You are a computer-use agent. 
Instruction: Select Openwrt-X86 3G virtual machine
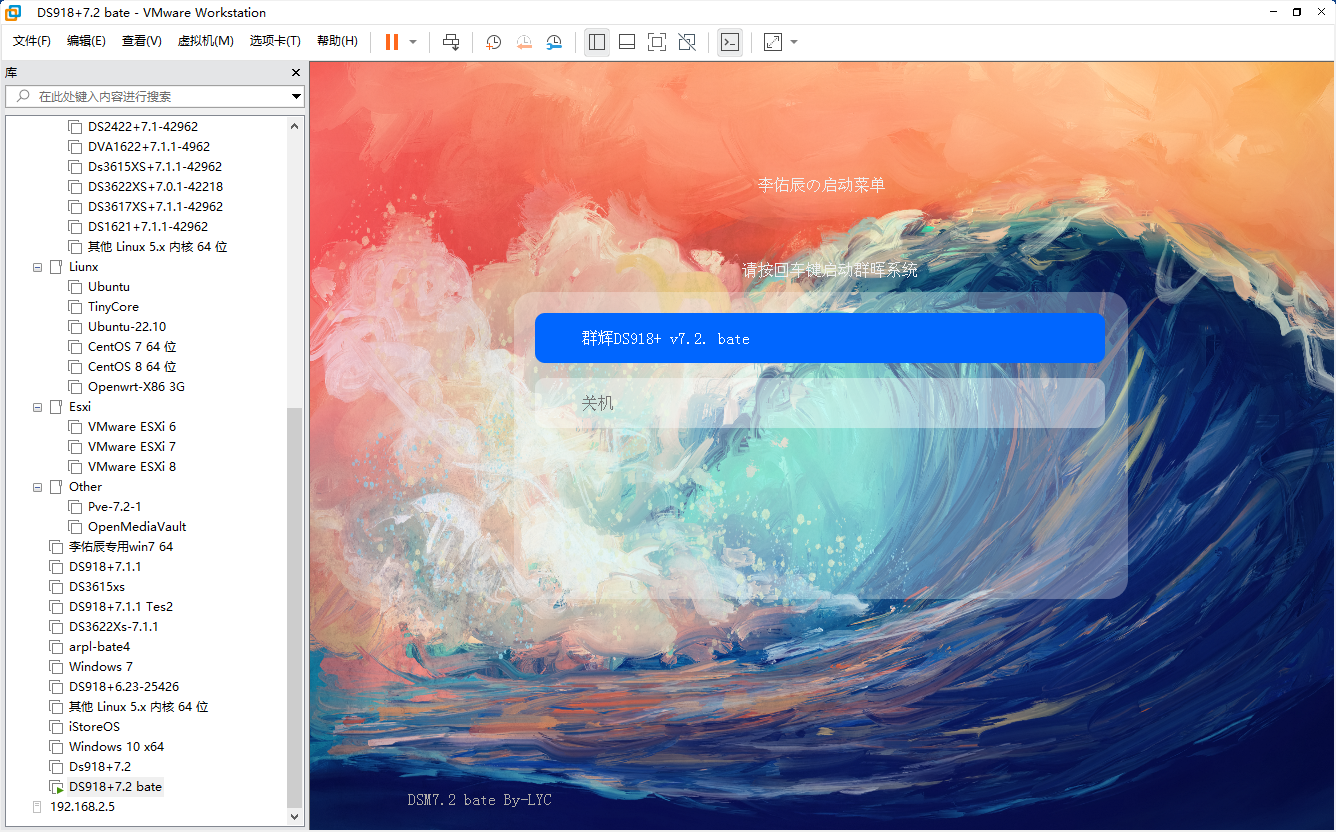136,387
